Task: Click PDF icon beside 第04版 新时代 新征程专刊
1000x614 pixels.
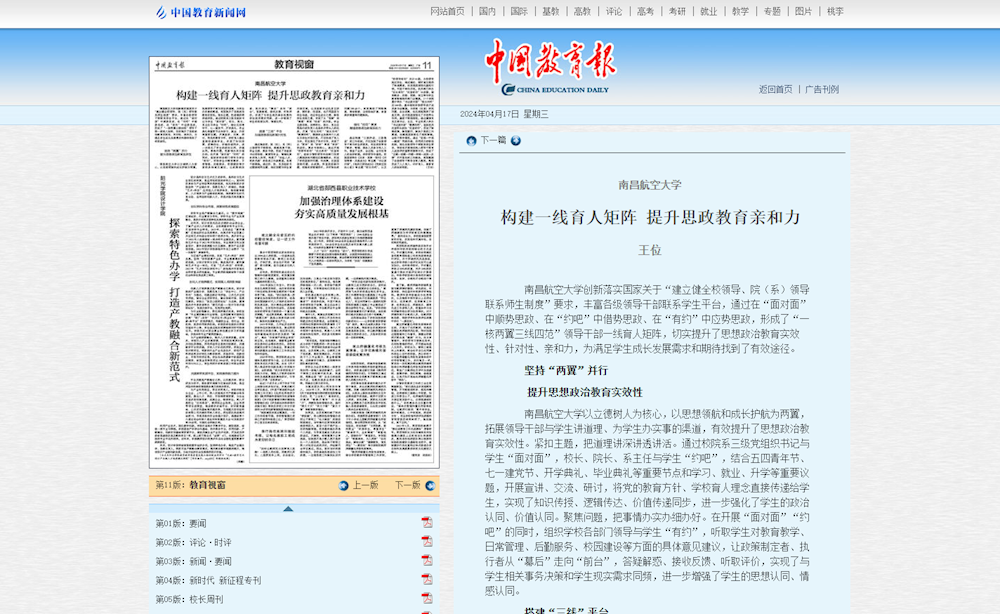Action: (426, 580)
